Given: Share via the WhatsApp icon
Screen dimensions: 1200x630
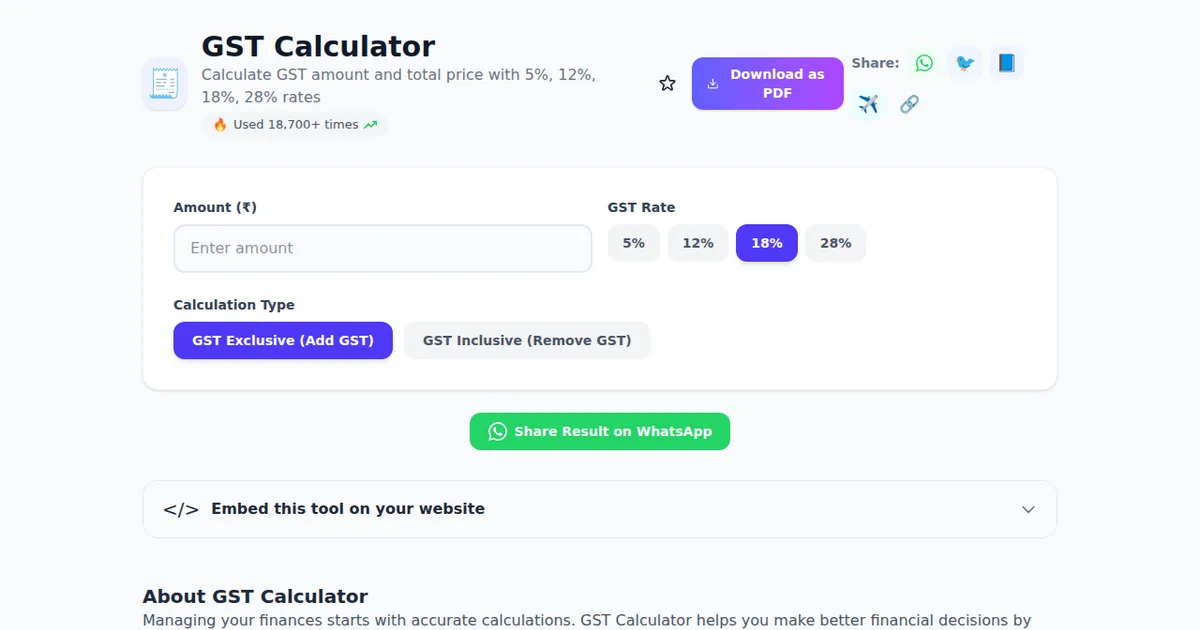Looking at the screenshot, I should (x=924, y=63).
